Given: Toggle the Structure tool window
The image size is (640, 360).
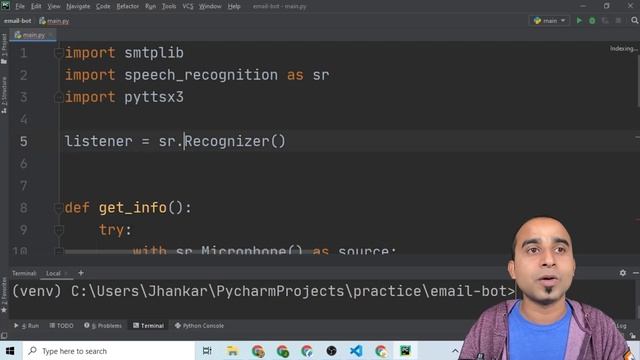Looking at the screenshot, I should click(4, 95).
